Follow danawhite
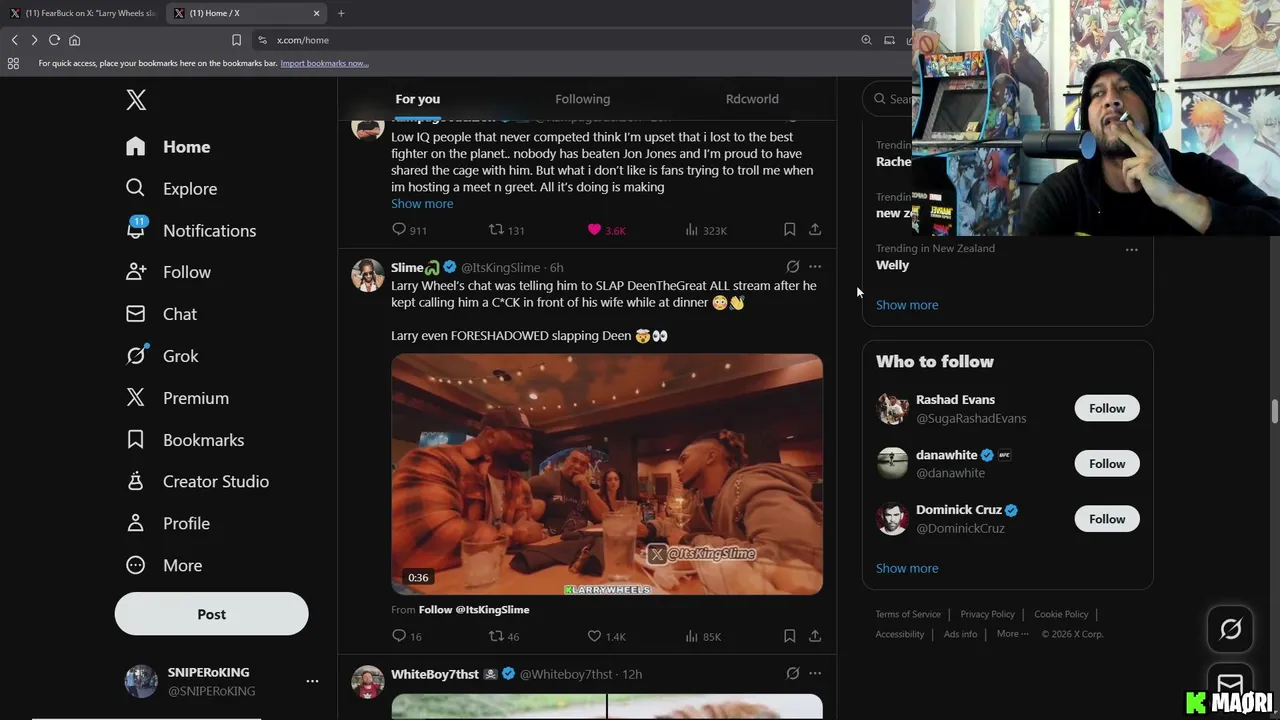Image resolution: width=1280 pixels, height=720 pixels. coord(1107,464)
